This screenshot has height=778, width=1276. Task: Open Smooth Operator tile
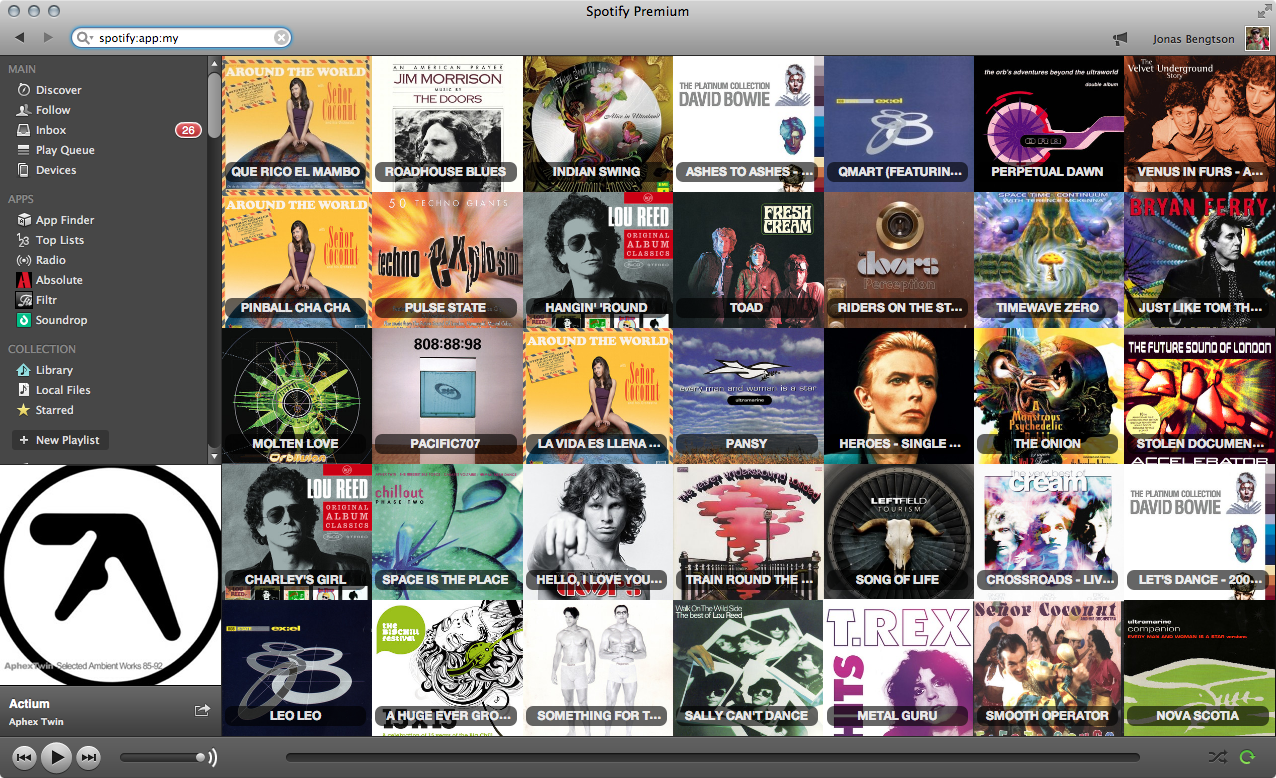click(1048, 668)
